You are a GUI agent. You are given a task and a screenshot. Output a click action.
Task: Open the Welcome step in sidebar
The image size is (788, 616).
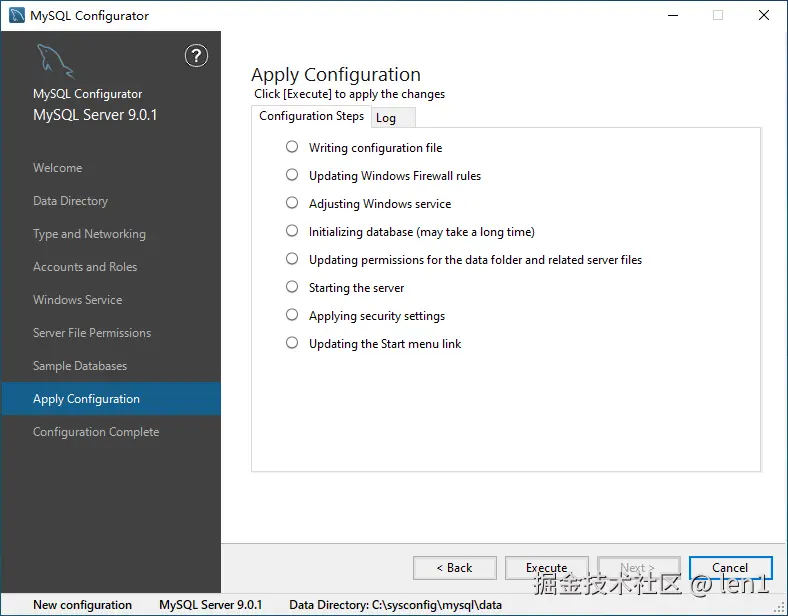(58, 168)
